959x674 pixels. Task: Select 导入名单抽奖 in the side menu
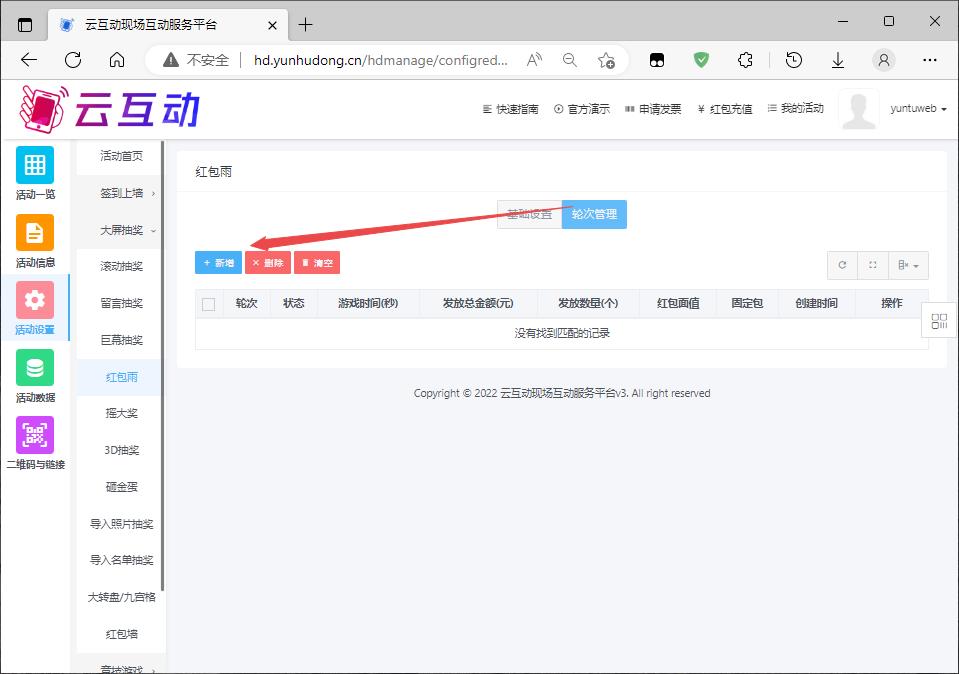pyautogui.click(x=120, y=560)
